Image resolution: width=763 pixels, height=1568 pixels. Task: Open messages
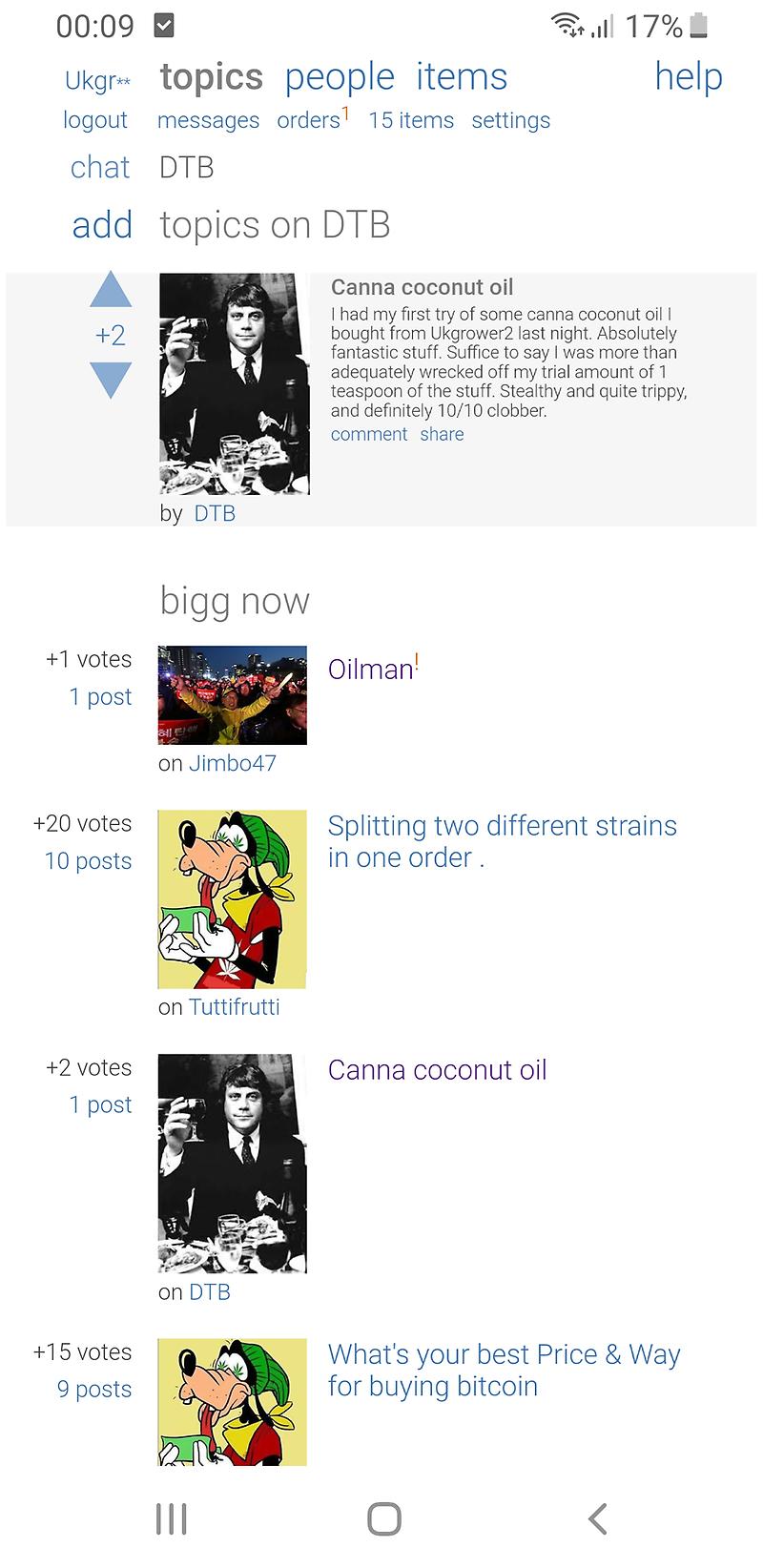pyautogui.click(x=208, y=120)
